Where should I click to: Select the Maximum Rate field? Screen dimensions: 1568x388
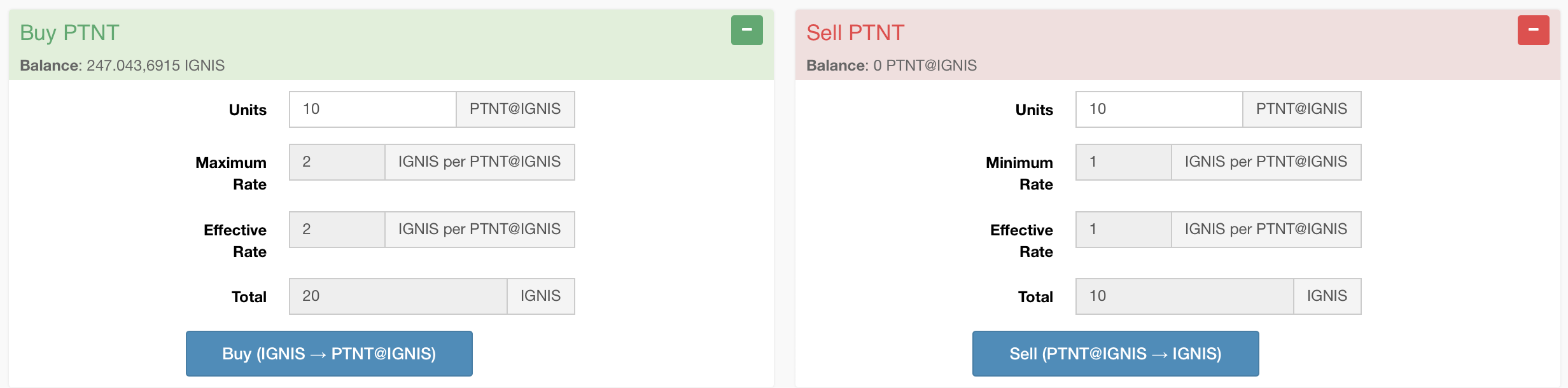pos(337,162)
